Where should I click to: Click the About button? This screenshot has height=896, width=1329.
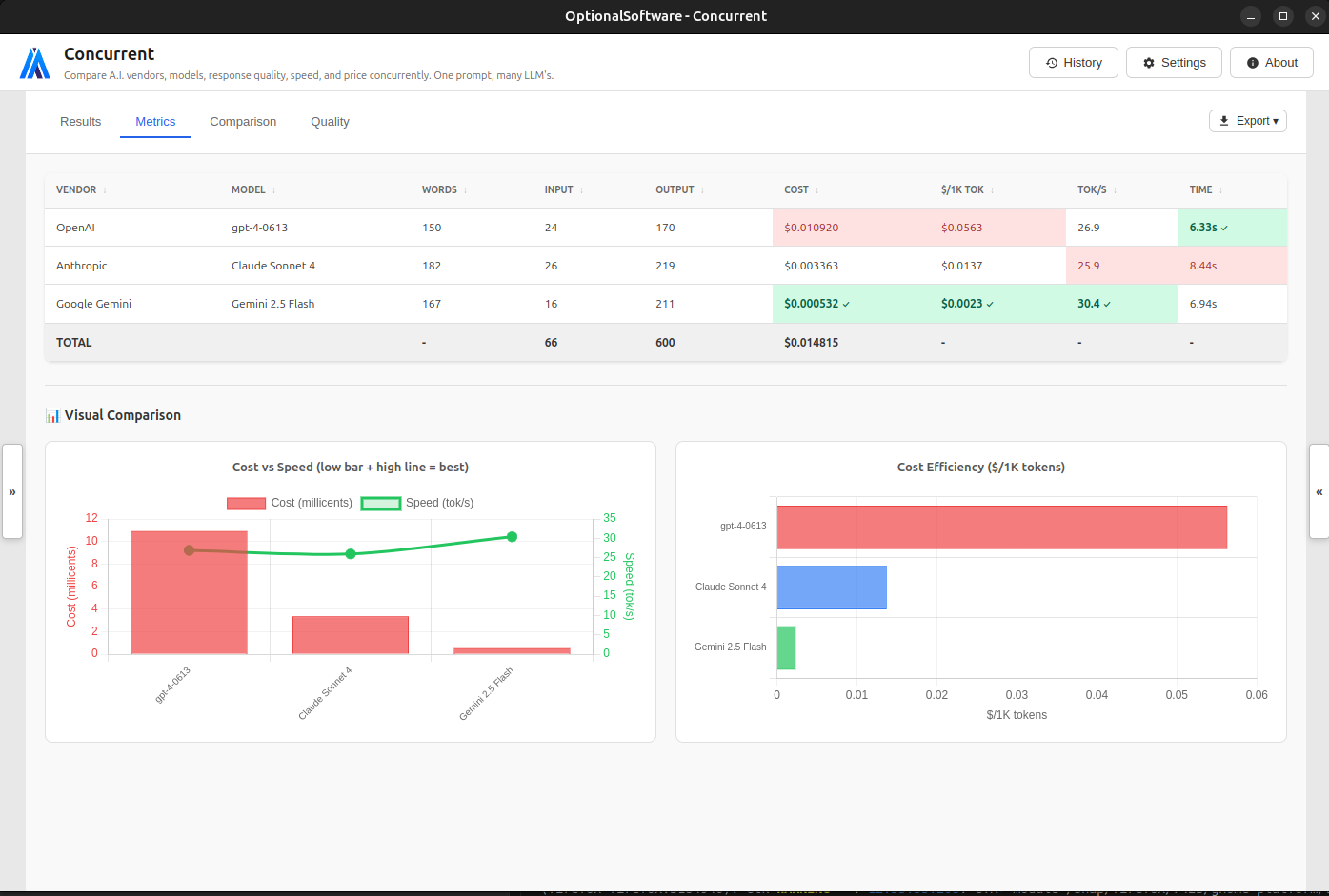pyautogui.click(x=1271, y=62)
